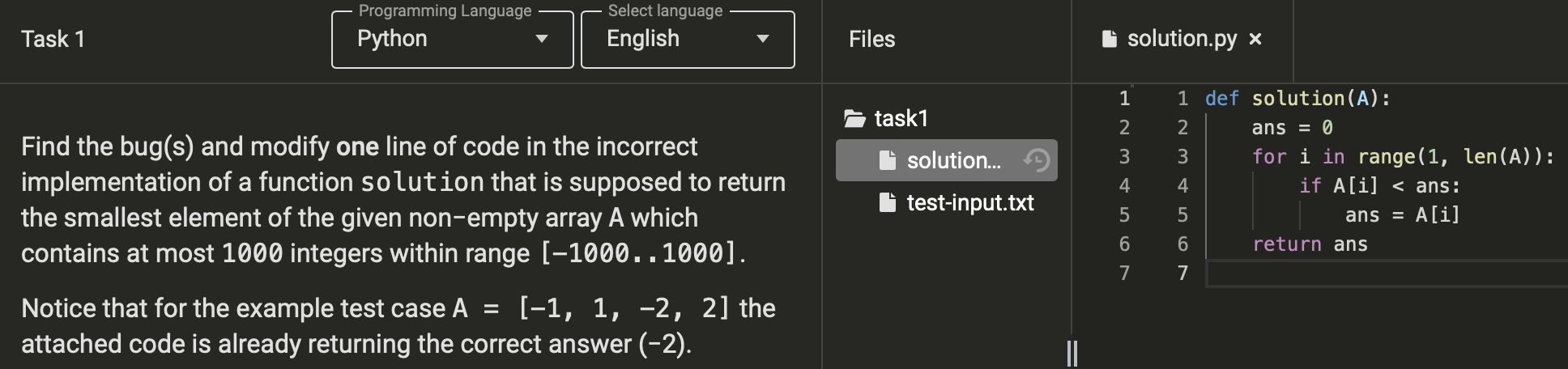Place cursor on line 7 of editor
This screenshot has width=1568, height=369.
coord(1386,274)
